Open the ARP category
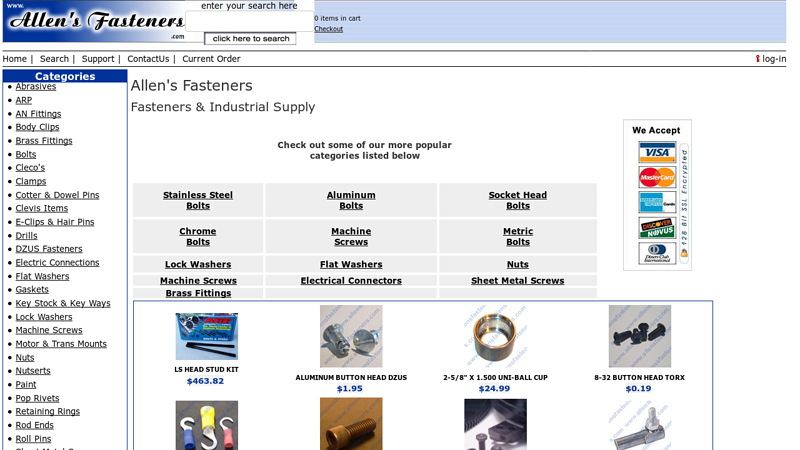The image size is (800, 450). (23, 100)
